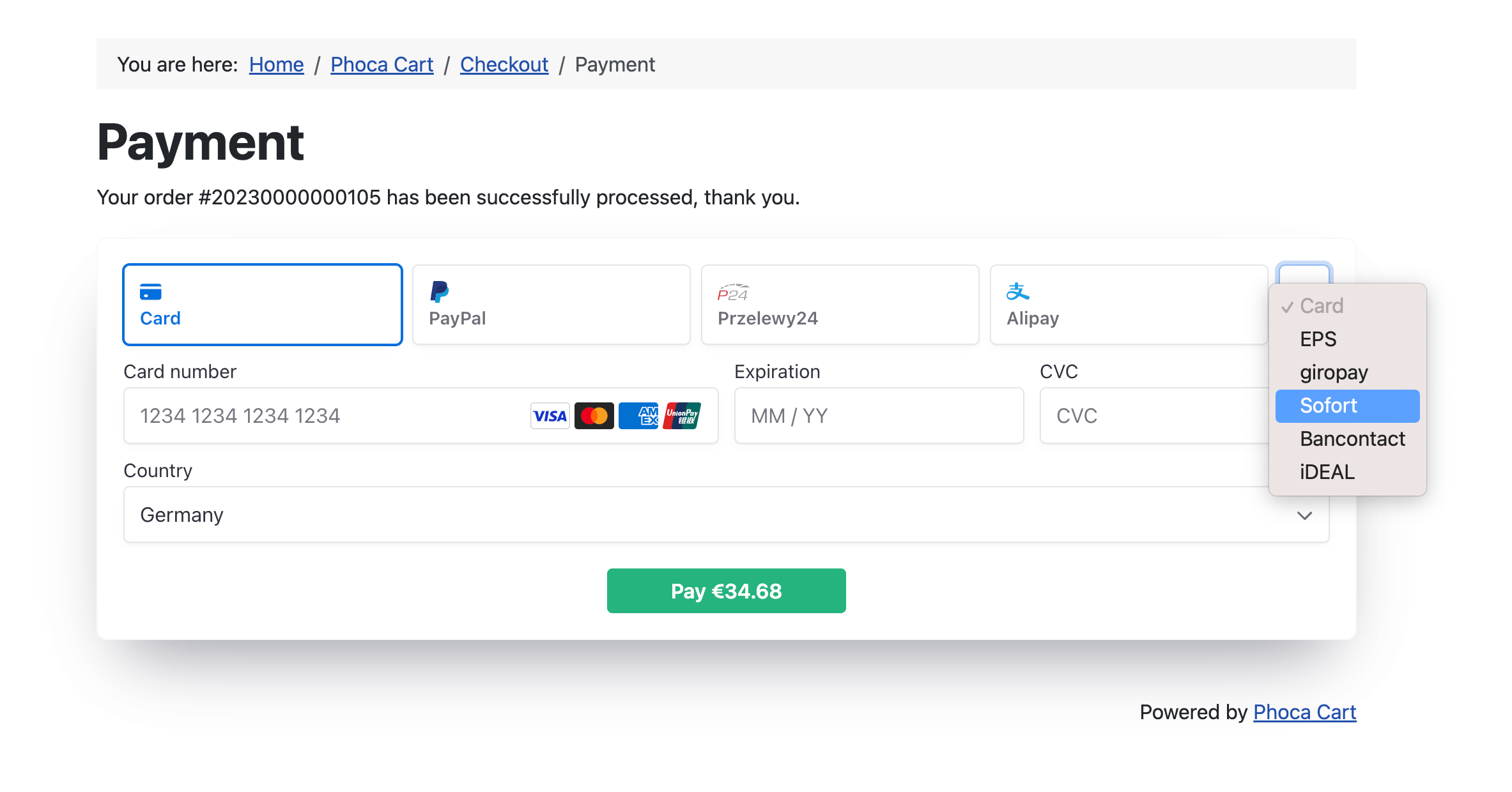Click the Mastercard brand icon
1512x792 pixels.
[594, 415]
